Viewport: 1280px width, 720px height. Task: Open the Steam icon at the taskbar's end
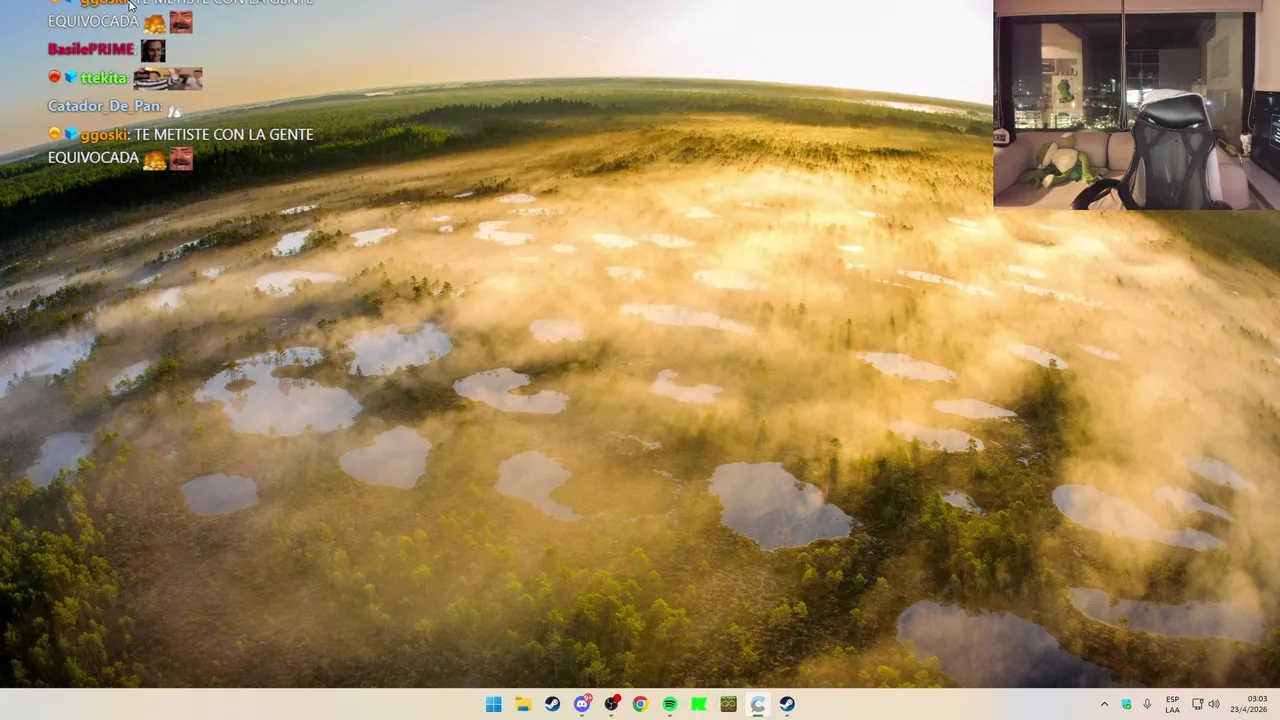pos(787,704)
